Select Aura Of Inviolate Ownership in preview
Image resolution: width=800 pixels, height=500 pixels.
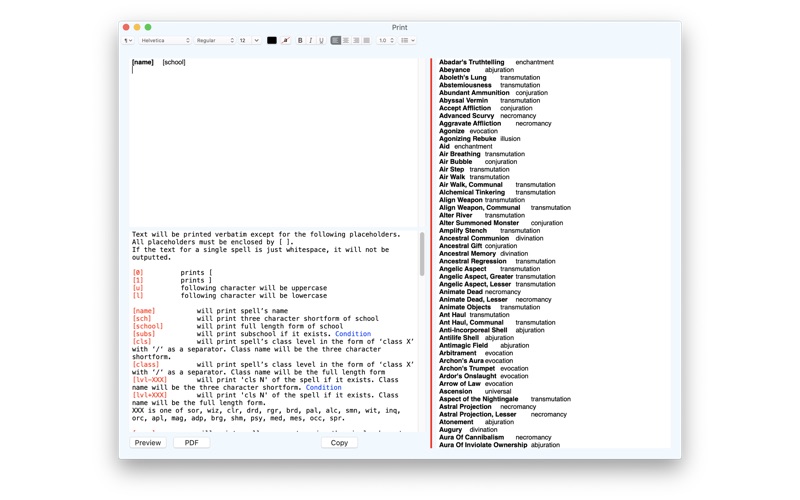483,445
